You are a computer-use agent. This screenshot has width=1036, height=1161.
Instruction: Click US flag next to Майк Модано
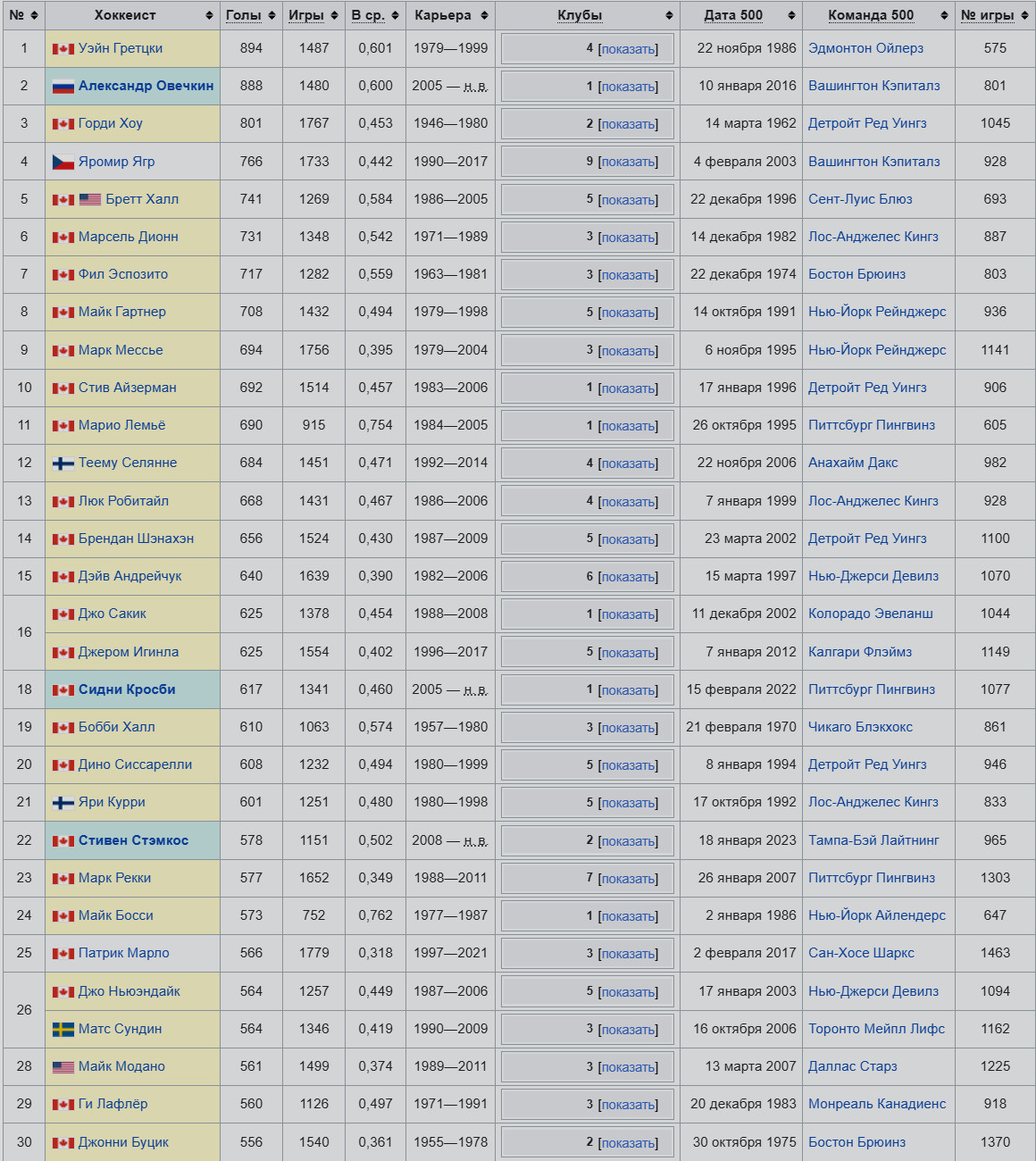[63, 1067]
